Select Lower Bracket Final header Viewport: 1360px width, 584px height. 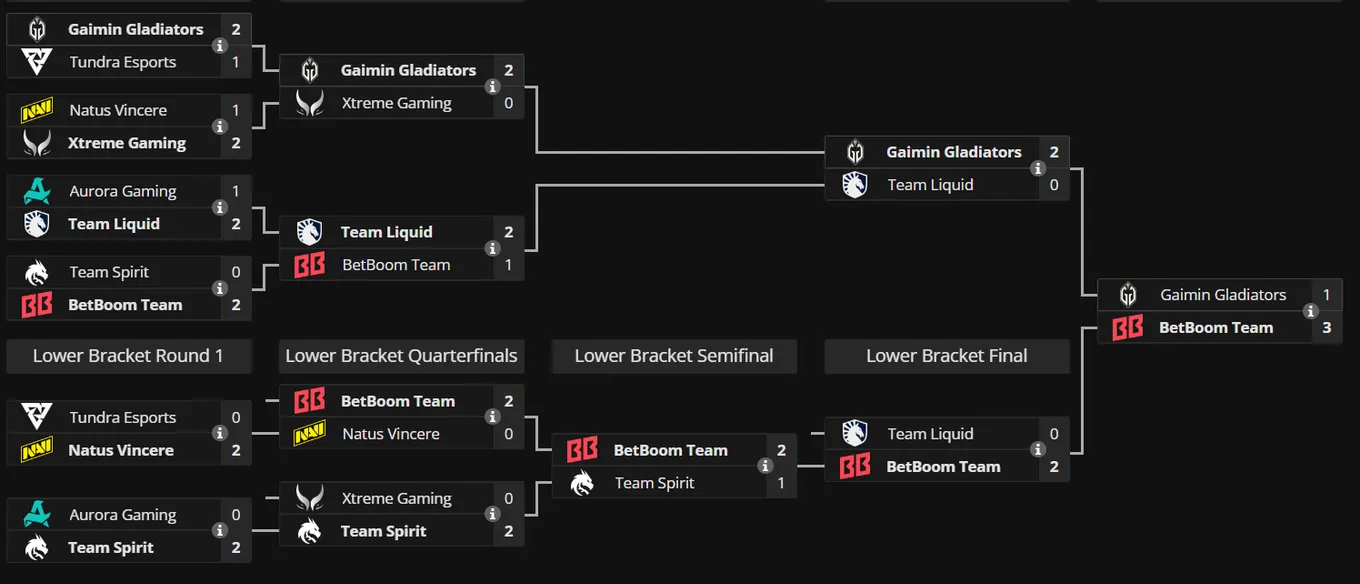(x=947, y=356)
